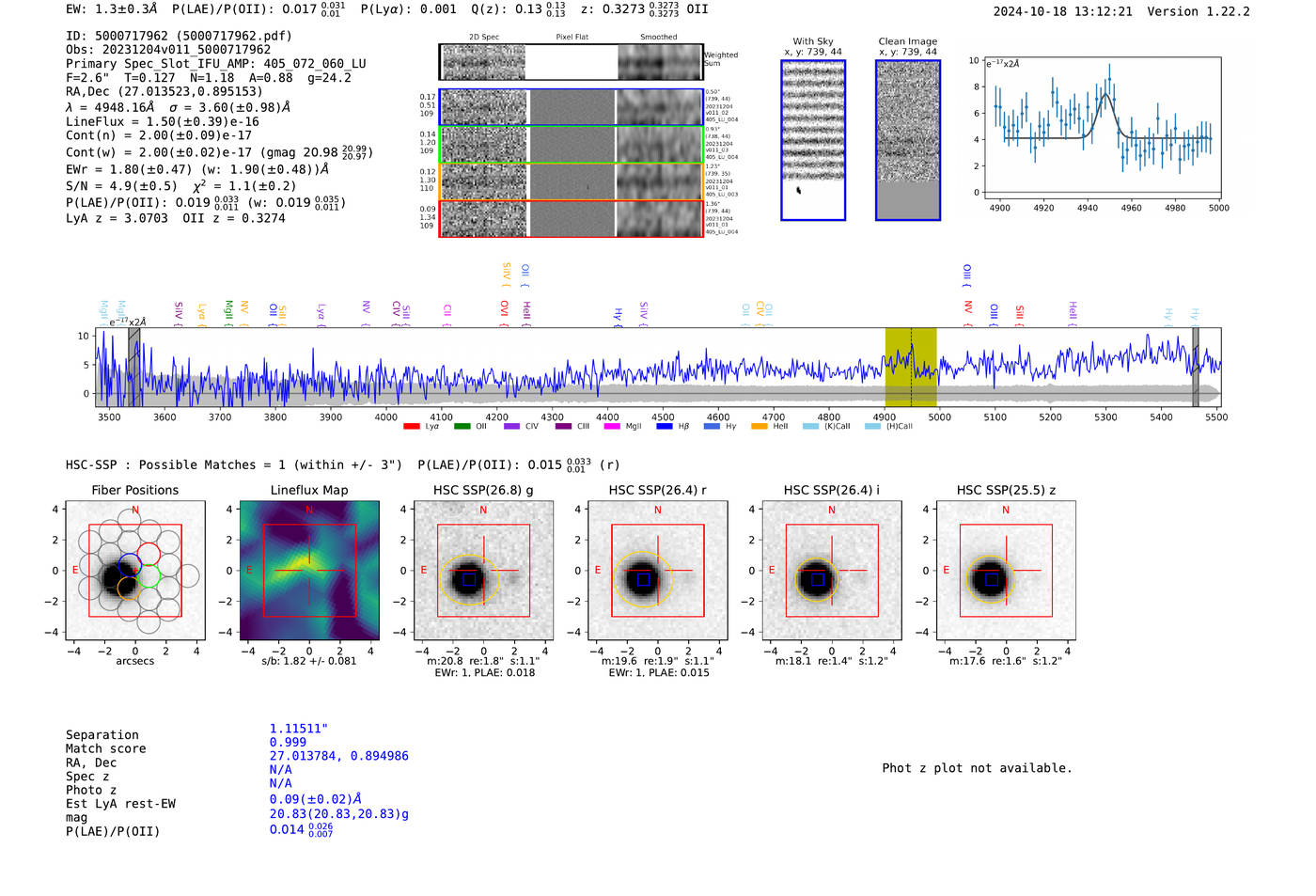This screenshot has width=1316, height=896.
Task: Click the green MgII line marker label
Action: point(228,312)
